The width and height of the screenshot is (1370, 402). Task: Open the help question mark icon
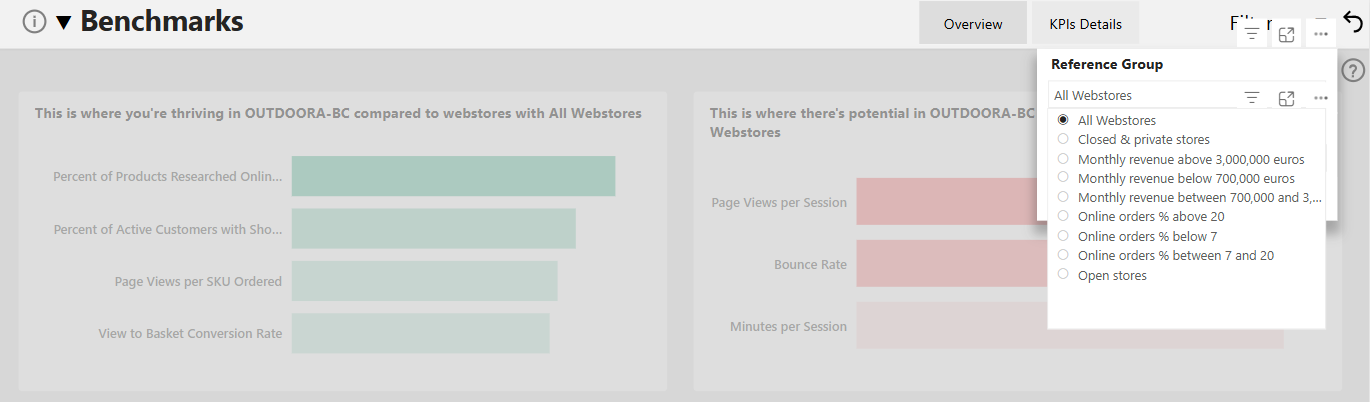tap(1352, 71)
